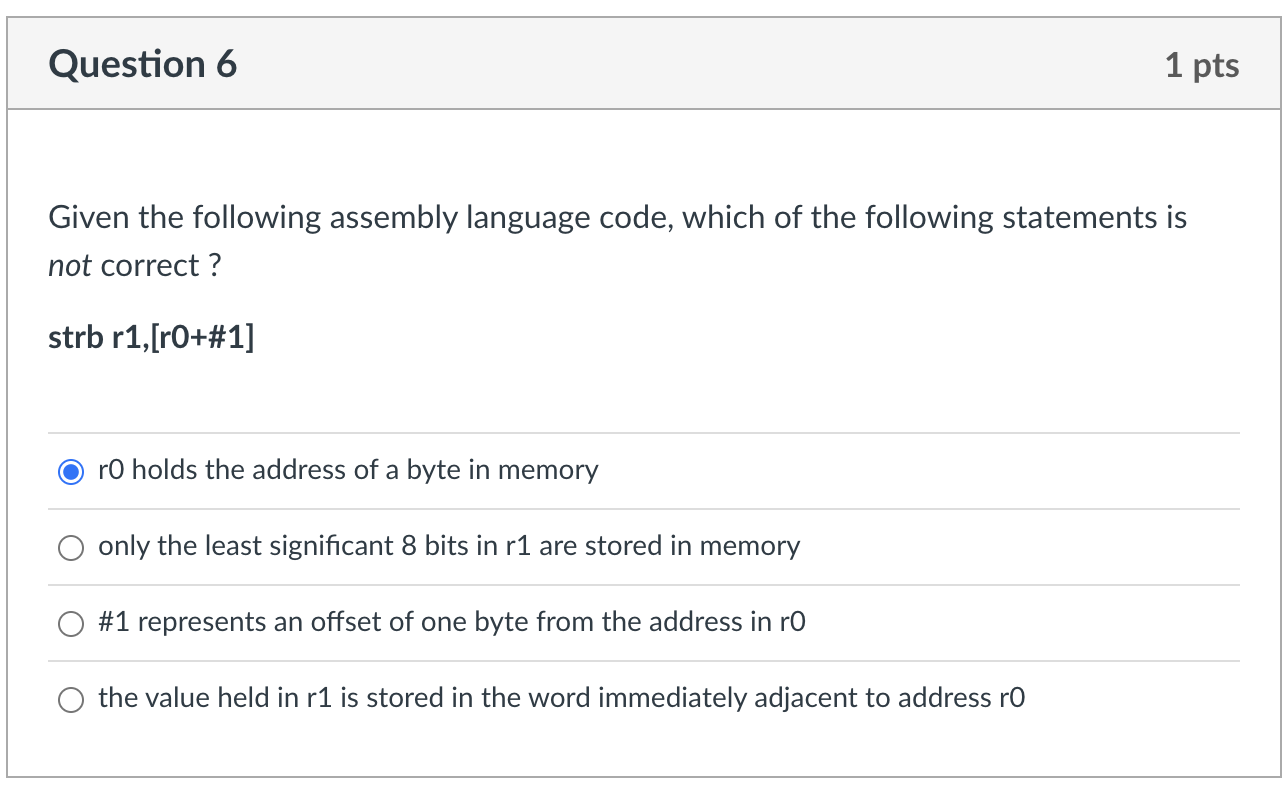
Task: Click the '1 pts' points label
Action: (1202, 66)
